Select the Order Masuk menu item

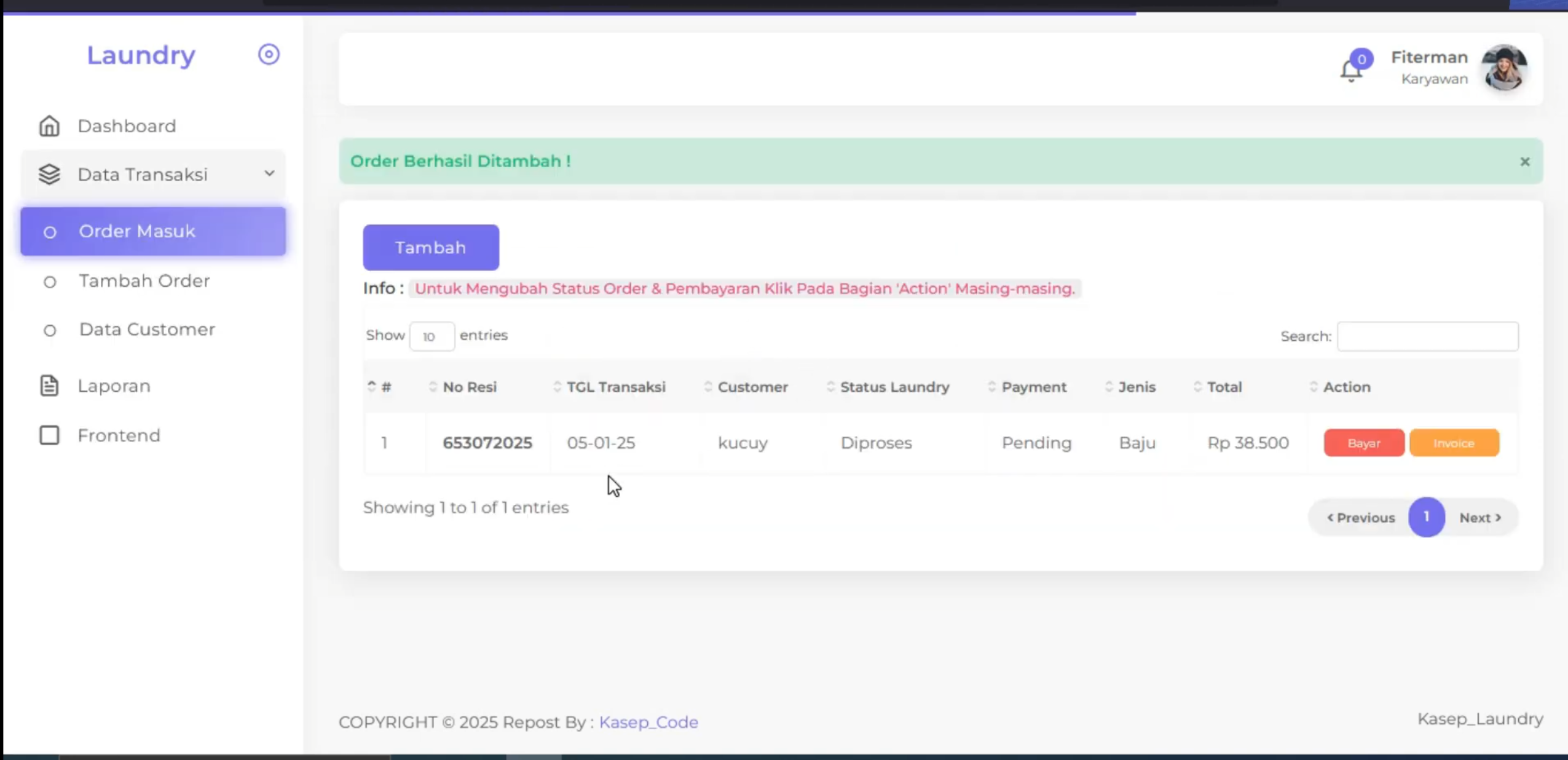[153, 231]
